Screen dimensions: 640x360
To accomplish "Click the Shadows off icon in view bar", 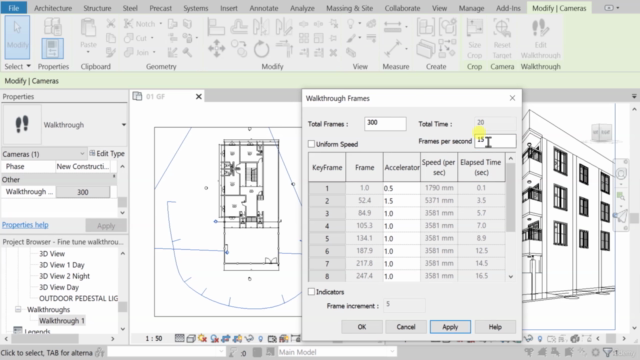I will pos(214,338).
